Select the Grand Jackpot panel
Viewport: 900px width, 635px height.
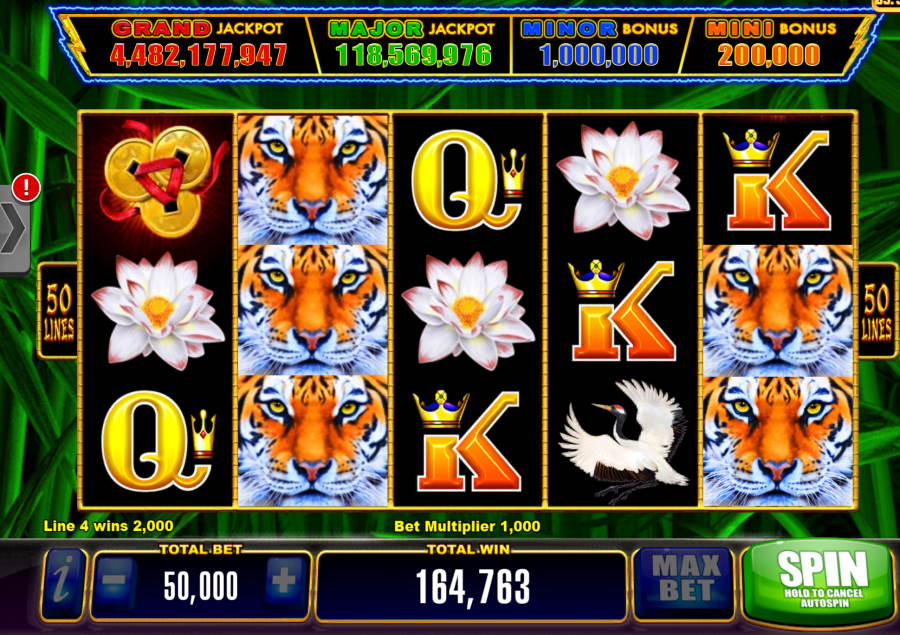pos(198,45)
